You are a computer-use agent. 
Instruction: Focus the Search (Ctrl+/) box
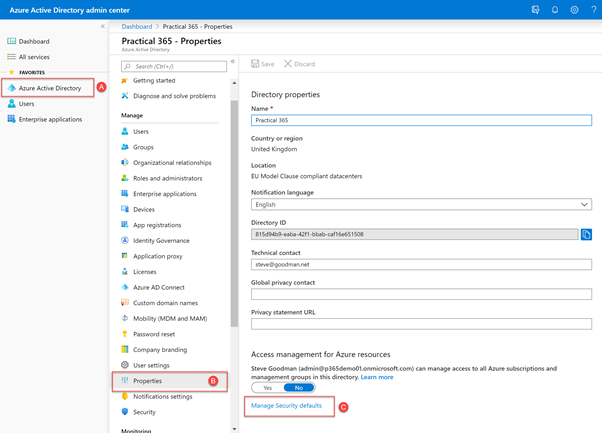point(174,66)
